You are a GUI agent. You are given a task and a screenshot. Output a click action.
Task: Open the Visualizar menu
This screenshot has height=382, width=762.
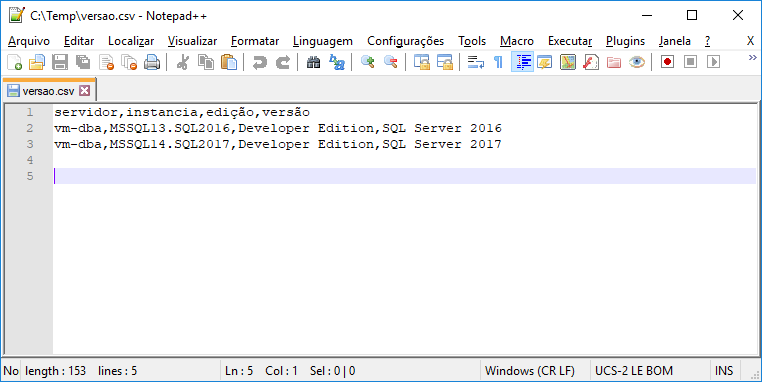192,41
